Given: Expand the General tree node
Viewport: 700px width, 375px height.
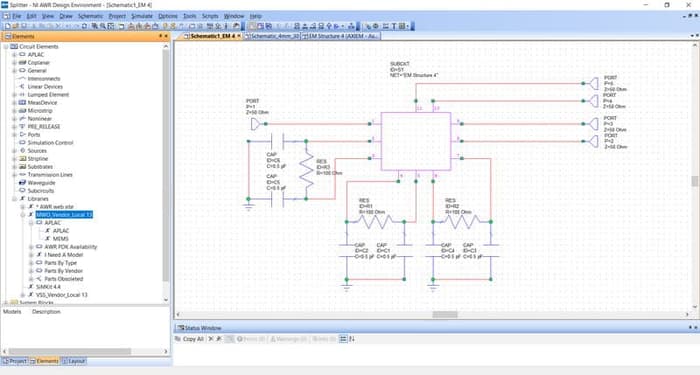Looking at the screenshot, I should point(14,71).
